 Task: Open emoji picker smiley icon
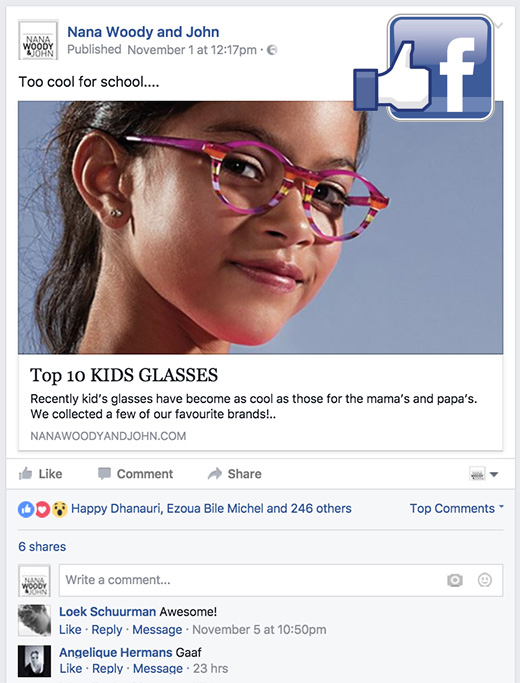[485, 580]
